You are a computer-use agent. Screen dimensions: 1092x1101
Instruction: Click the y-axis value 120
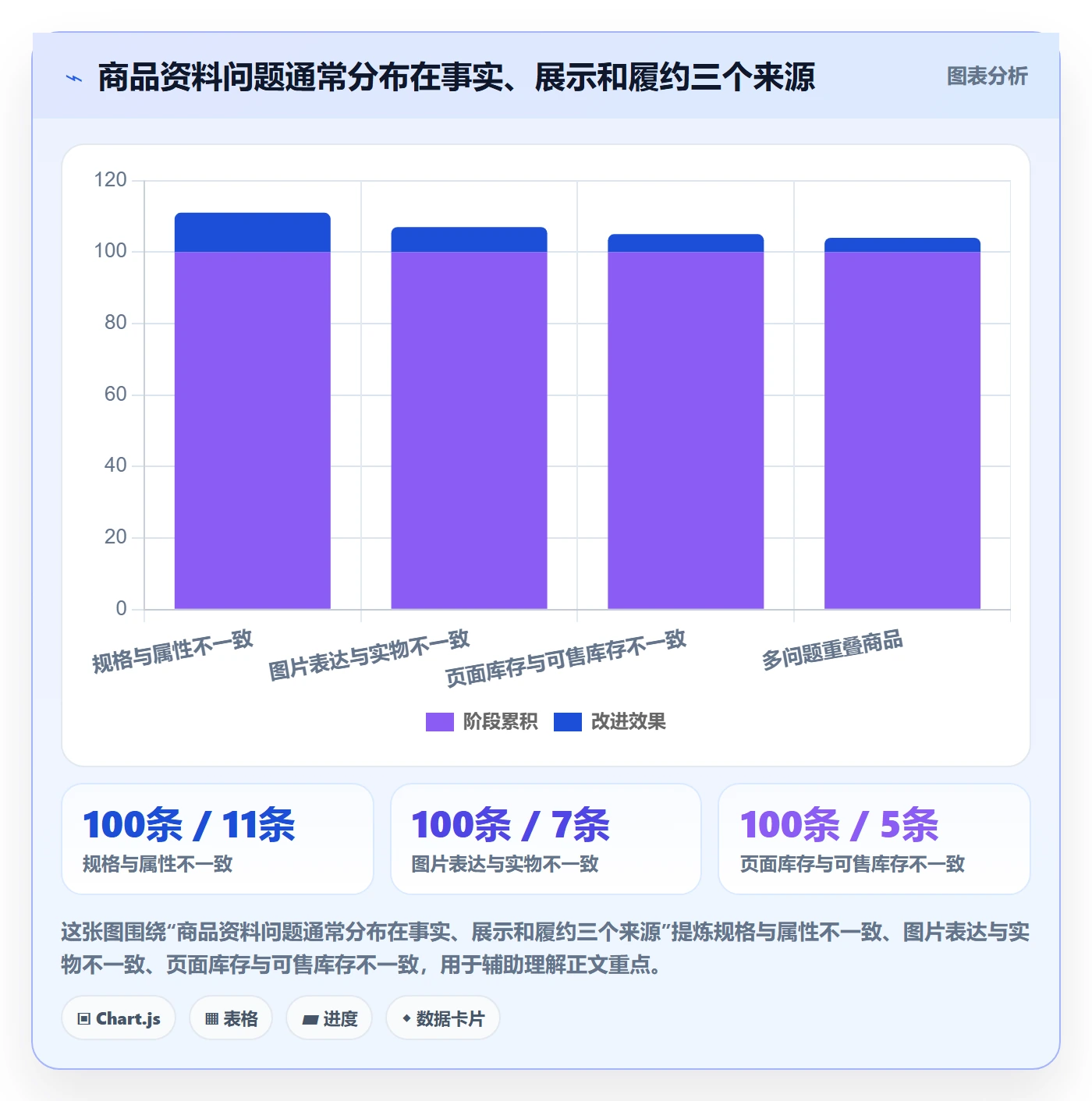[x=110, y=180]
